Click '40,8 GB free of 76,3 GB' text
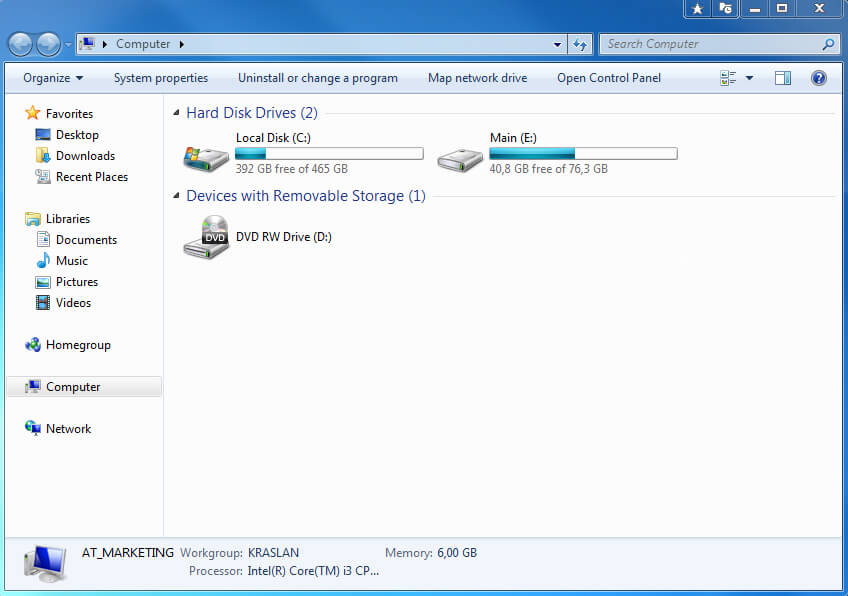This screenshot has height=596, width=848. [548, 169]
